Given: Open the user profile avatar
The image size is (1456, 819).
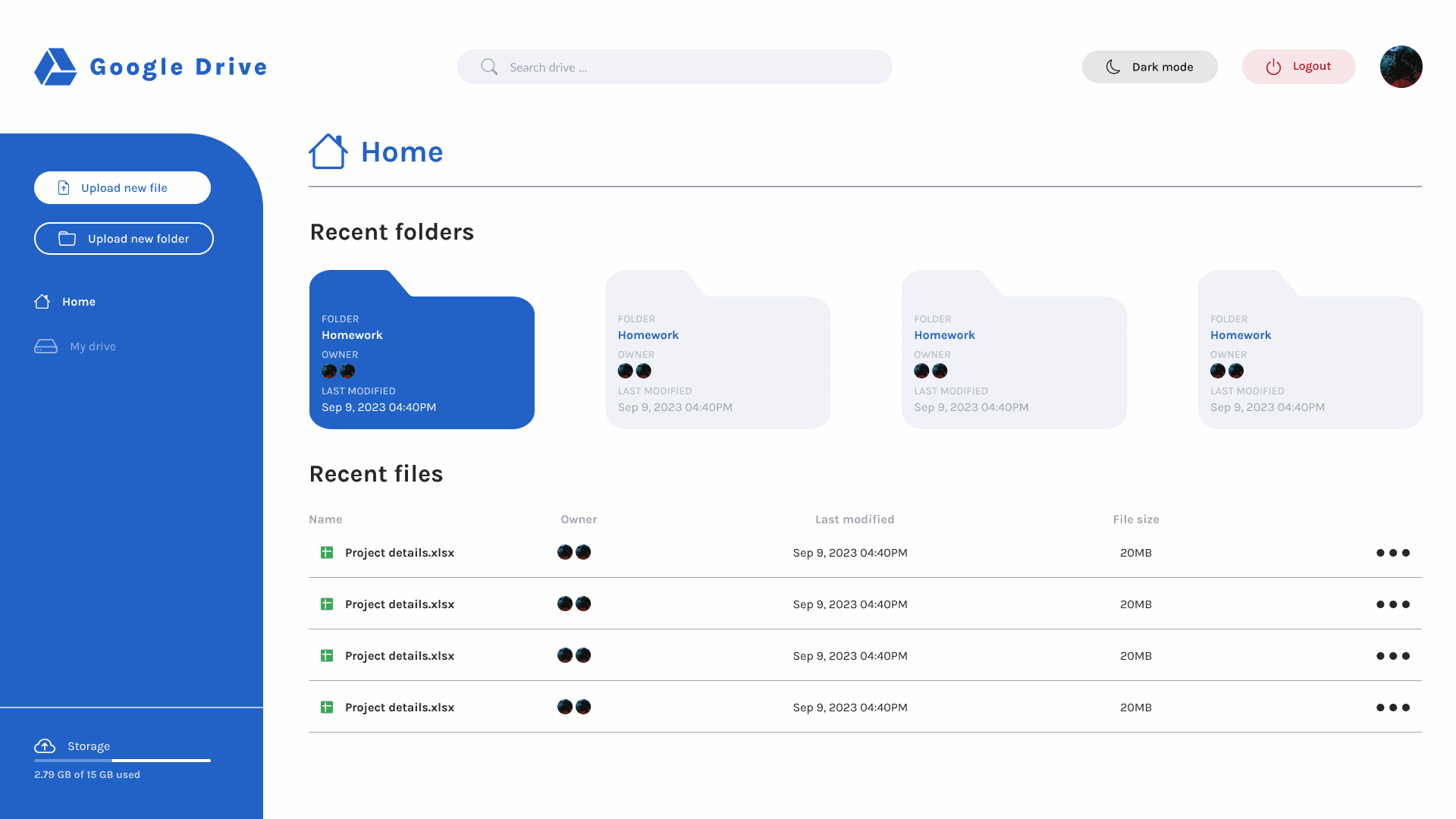Looking at the screenshot, I should pos(1401,67).
